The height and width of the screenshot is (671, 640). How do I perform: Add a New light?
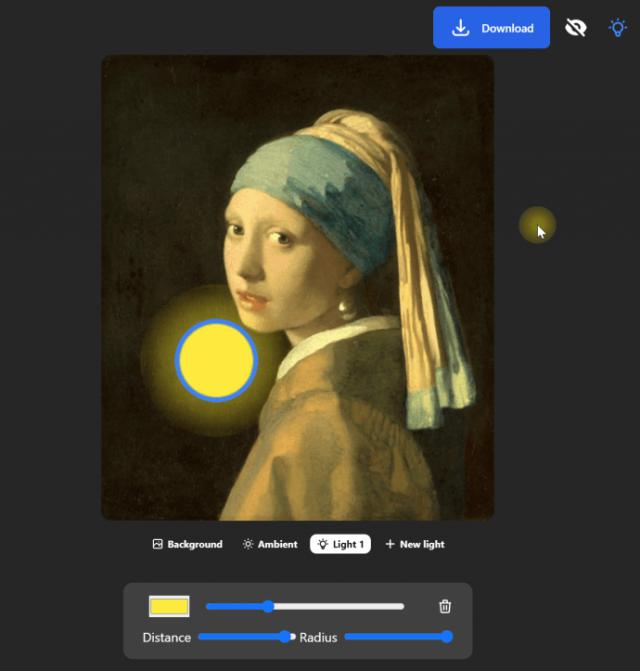tap(415, 544)
